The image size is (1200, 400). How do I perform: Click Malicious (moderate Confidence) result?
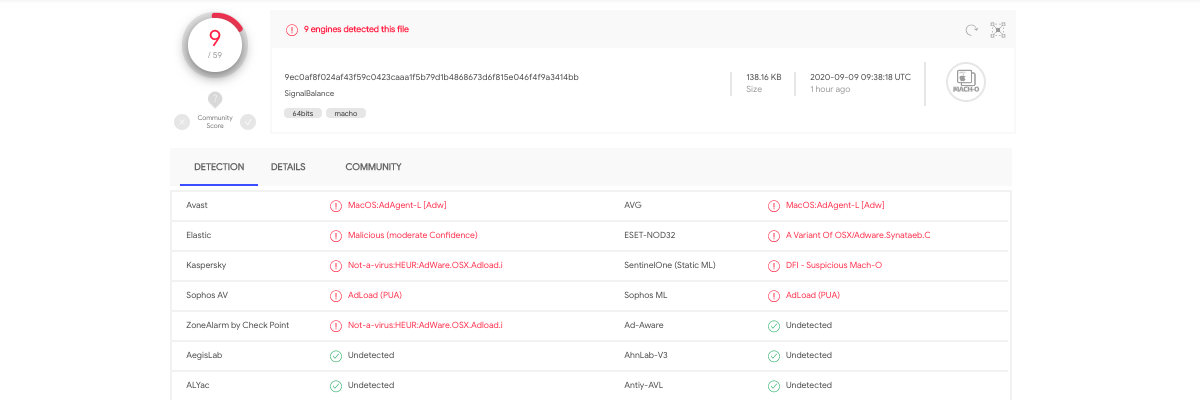pos(413,235)
